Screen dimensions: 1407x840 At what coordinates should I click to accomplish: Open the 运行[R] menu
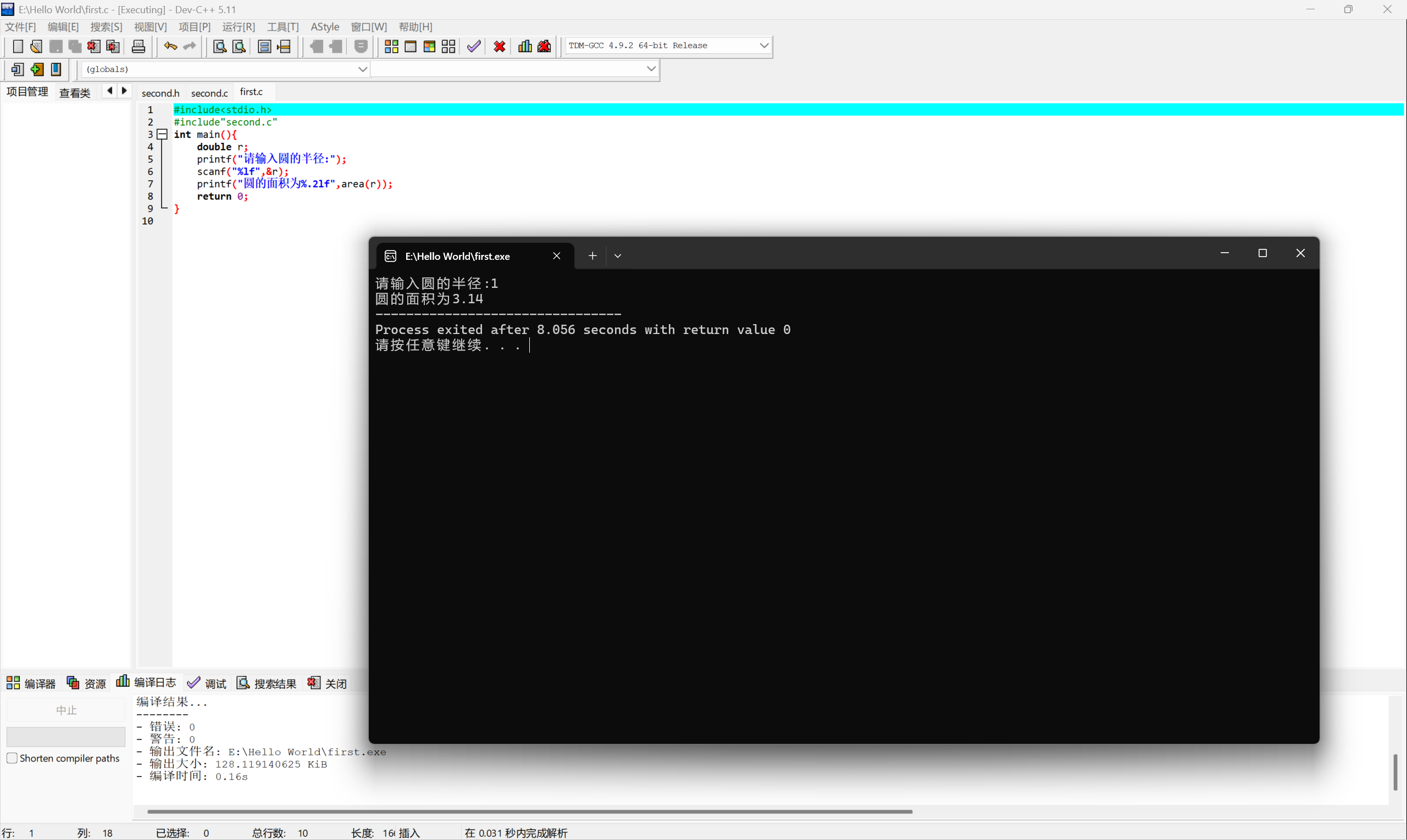point(239,26)
